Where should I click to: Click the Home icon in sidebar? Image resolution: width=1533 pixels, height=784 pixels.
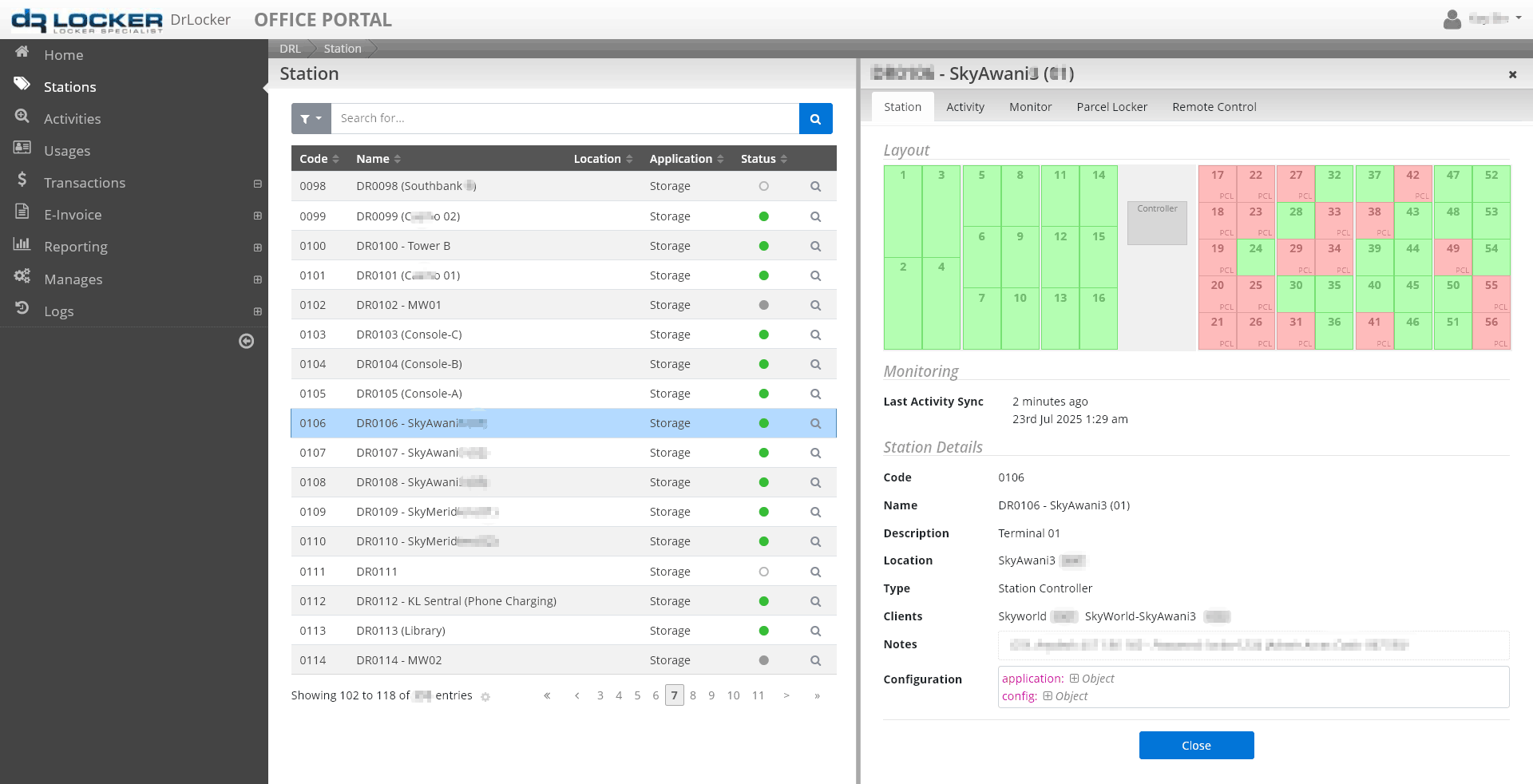[x=22, y=53]
